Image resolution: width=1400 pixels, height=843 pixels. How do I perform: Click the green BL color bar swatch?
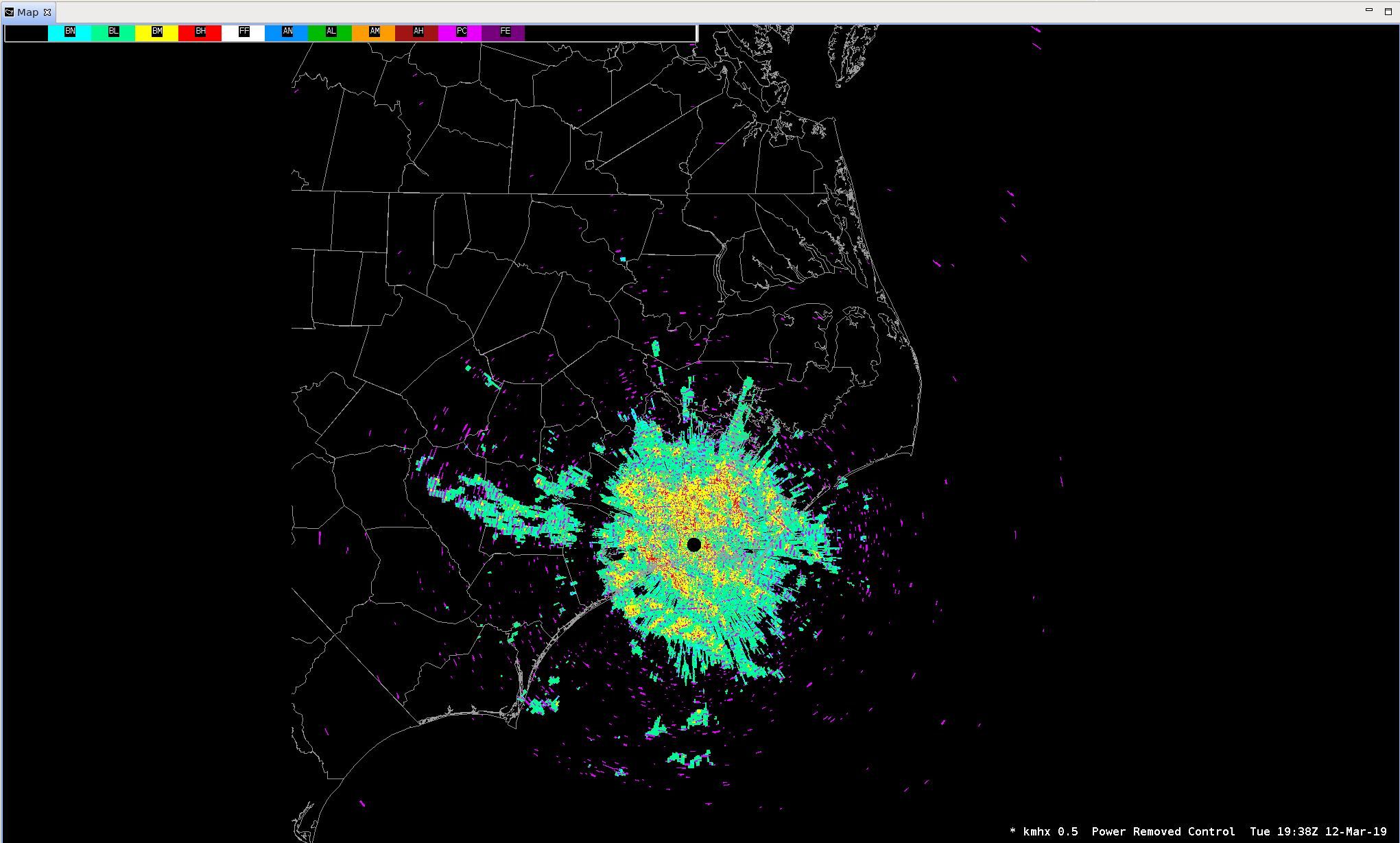(113, 33)
